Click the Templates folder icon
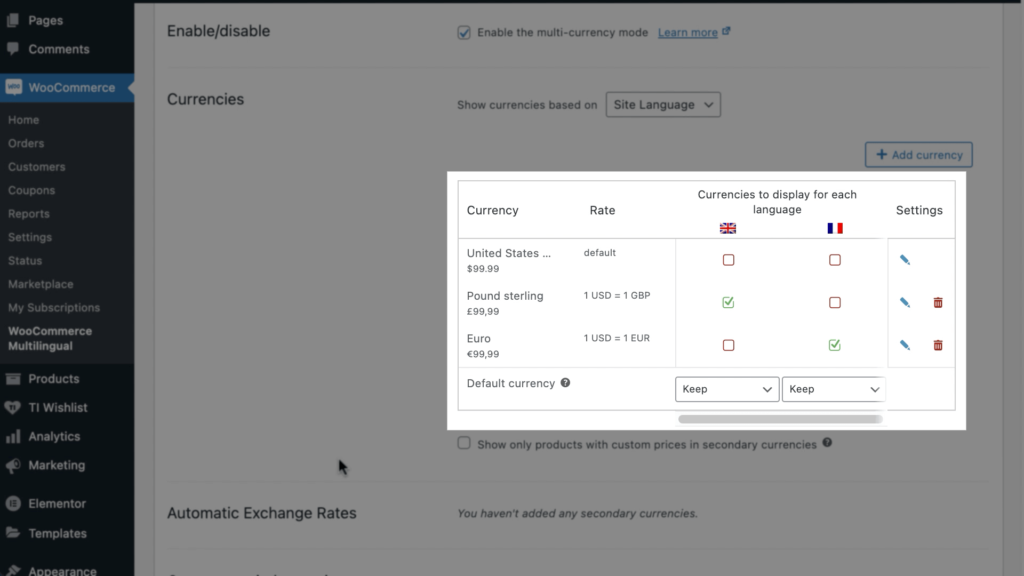The image size is (1024, 576). point(13,533)
